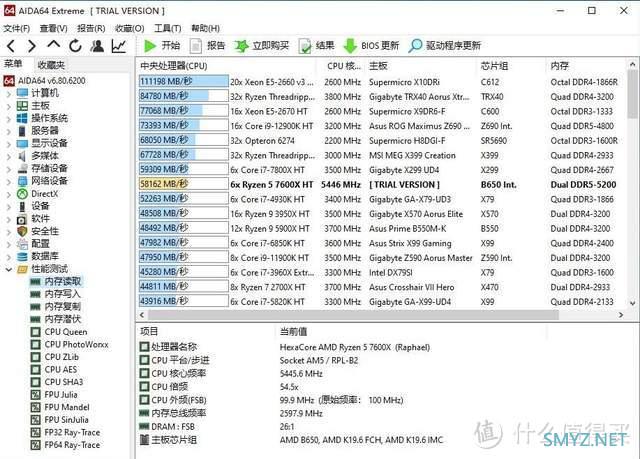The width and height of the screenshot is (640, 459).
Task: Select the CPU ZLib benchmark
Action: [x=55, y=357]
